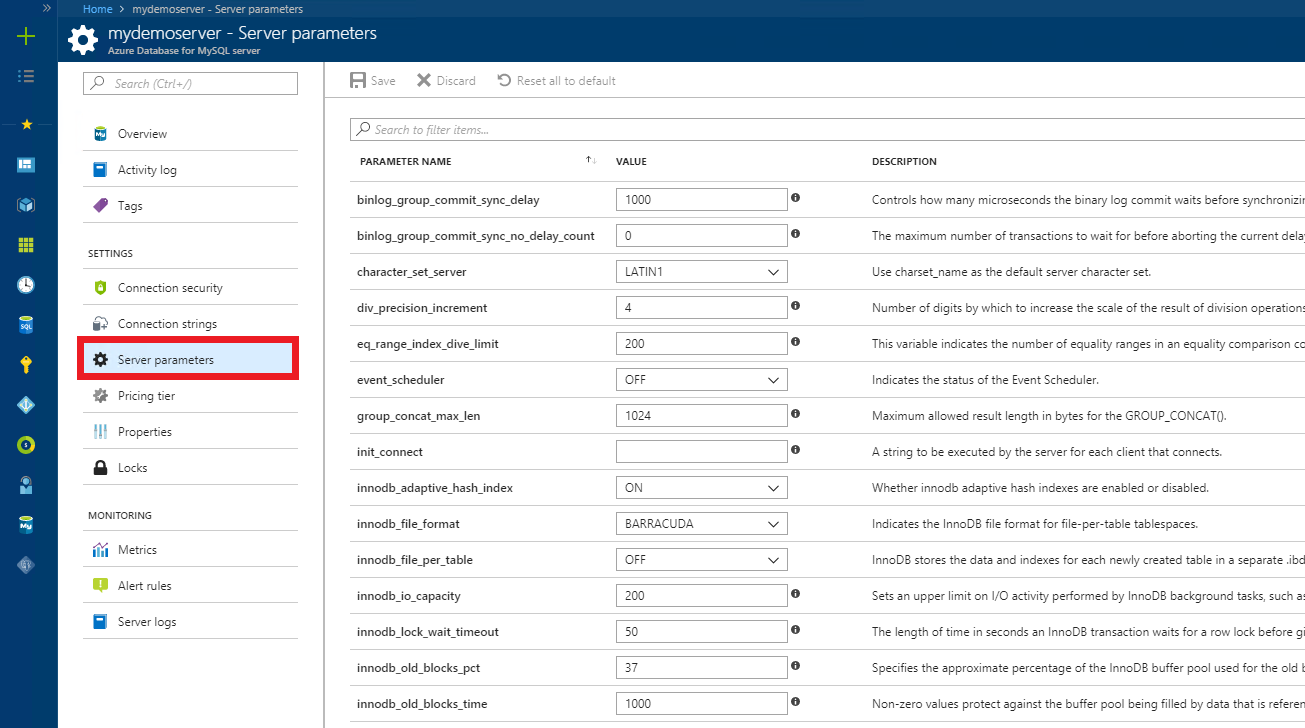
Task: Click the sidebar Search (Ctrl+/) field
Action: (x=190, y=84)
